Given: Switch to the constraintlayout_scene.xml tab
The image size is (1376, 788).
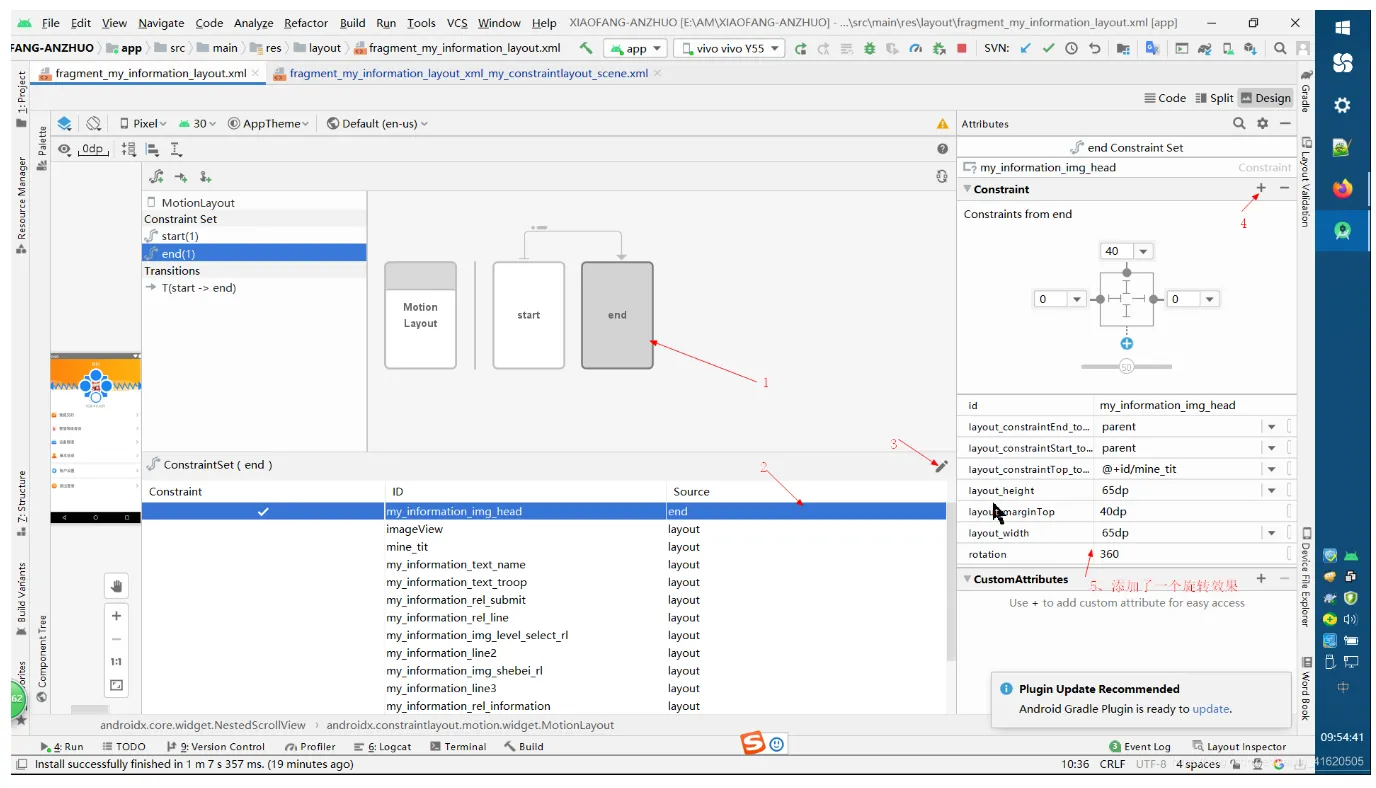Looking at the screenshot, I should coord(467,73).
